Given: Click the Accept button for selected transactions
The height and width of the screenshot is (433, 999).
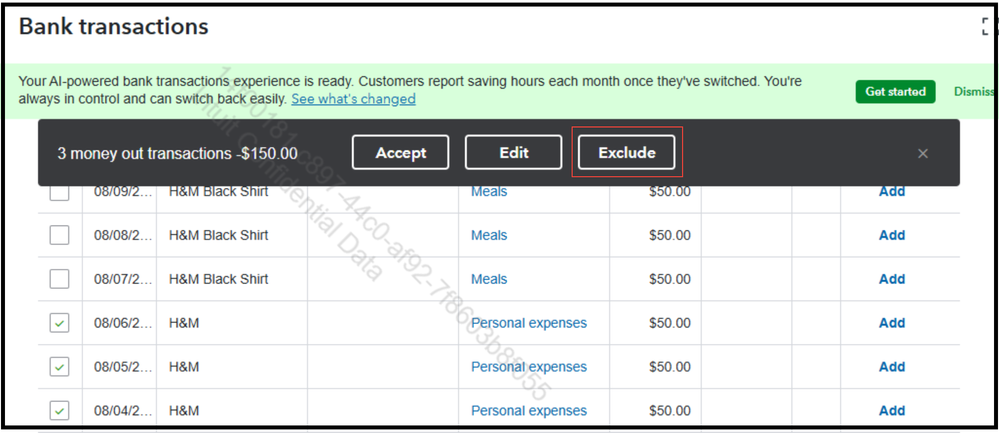Looking at the screenshot, I should pyautogui.click(x=401, y=153).
